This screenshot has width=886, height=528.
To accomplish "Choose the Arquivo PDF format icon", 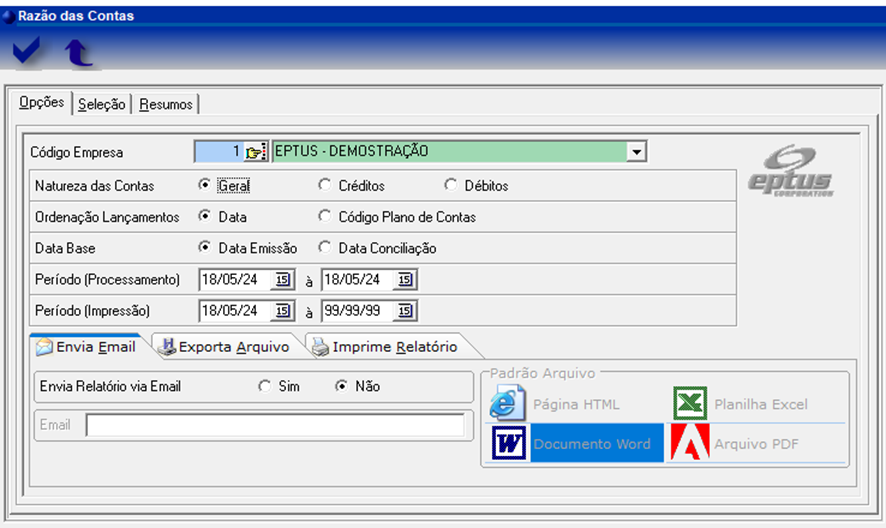I will point(688,444).
